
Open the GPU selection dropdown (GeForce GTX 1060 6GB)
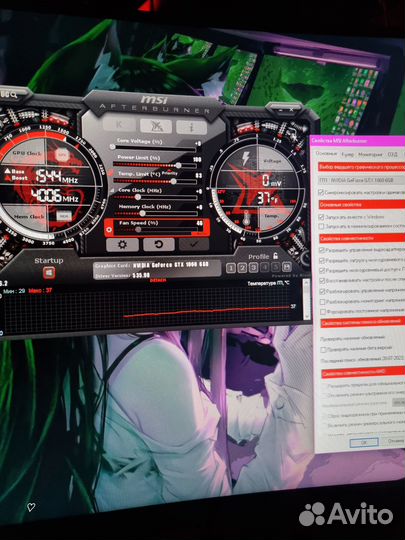click(361, 180)
